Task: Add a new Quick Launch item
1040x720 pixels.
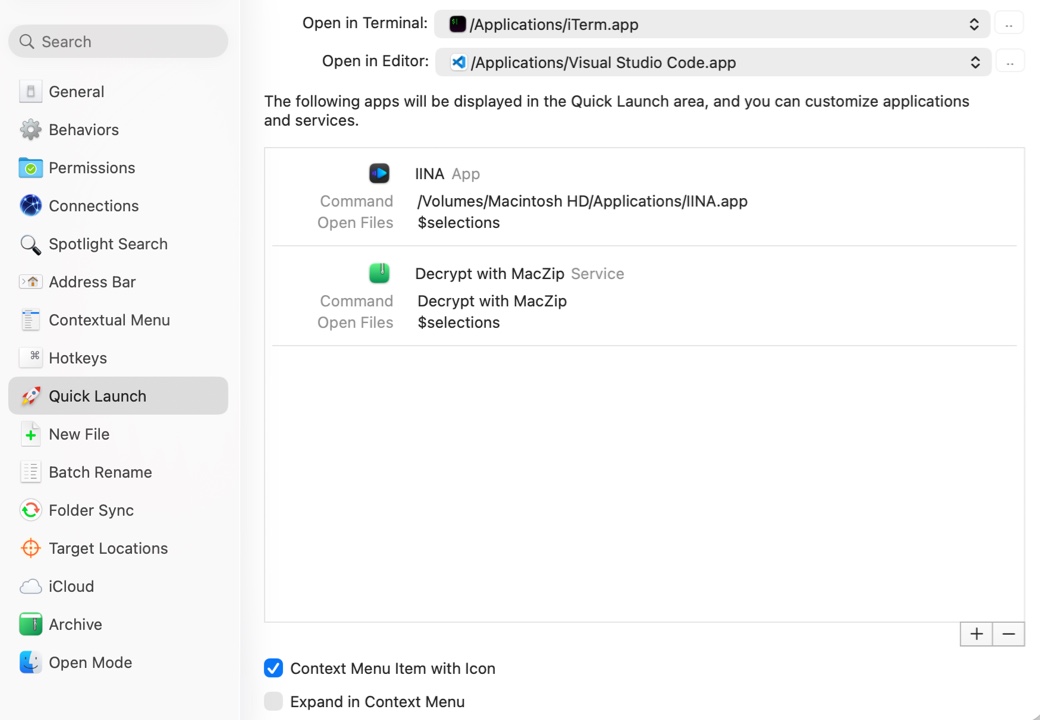Action: tap(975, 633)
